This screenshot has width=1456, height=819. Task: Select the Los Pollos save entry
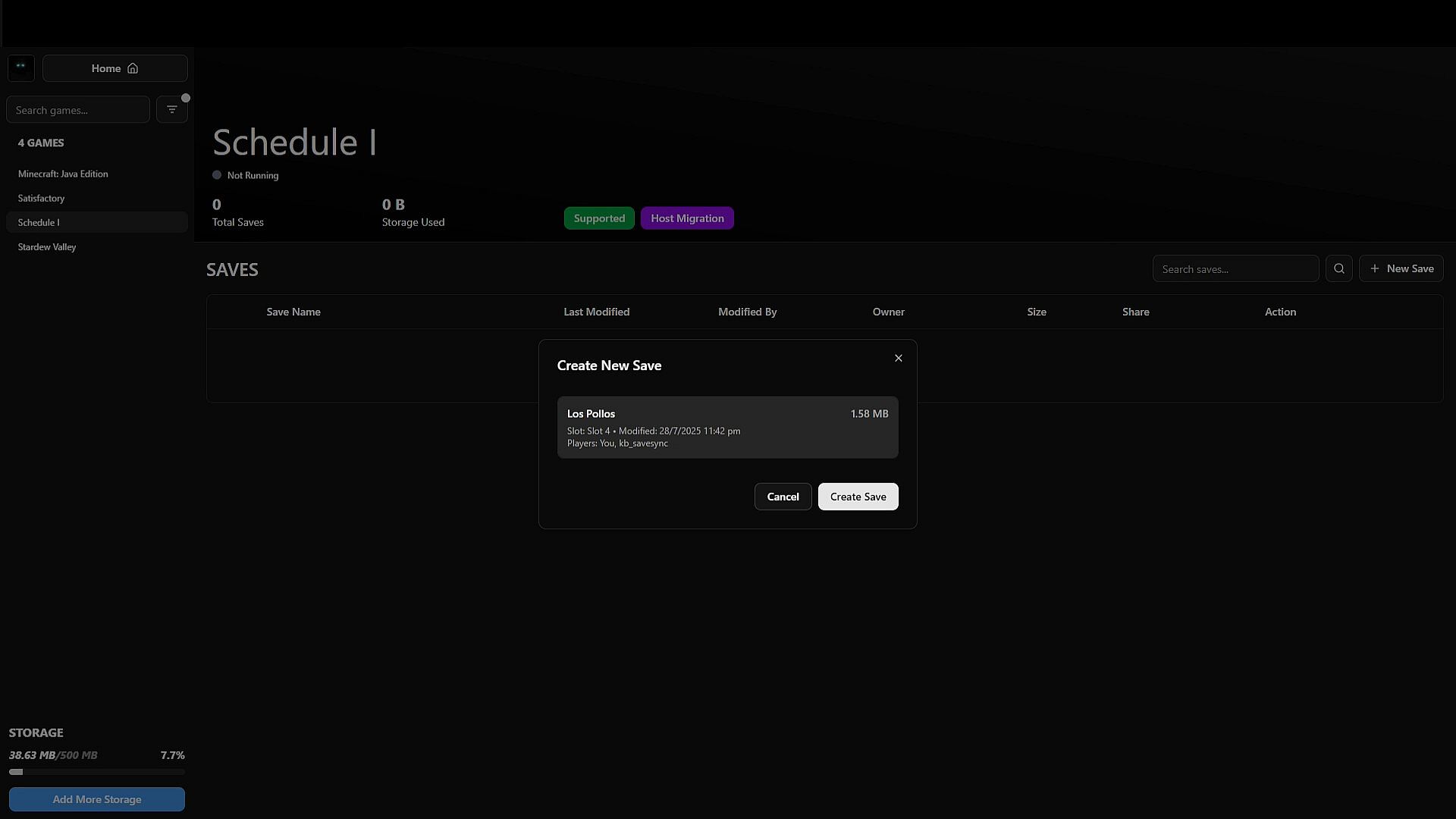pyautogui.click(x=727, y=427)
